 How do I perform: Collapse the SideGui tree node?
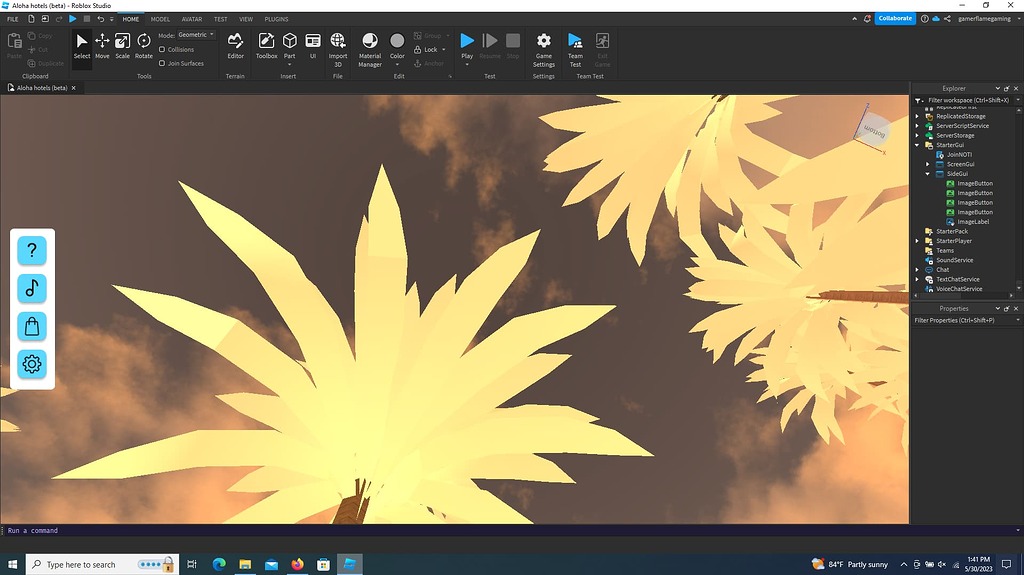click(x=927, y=174)
